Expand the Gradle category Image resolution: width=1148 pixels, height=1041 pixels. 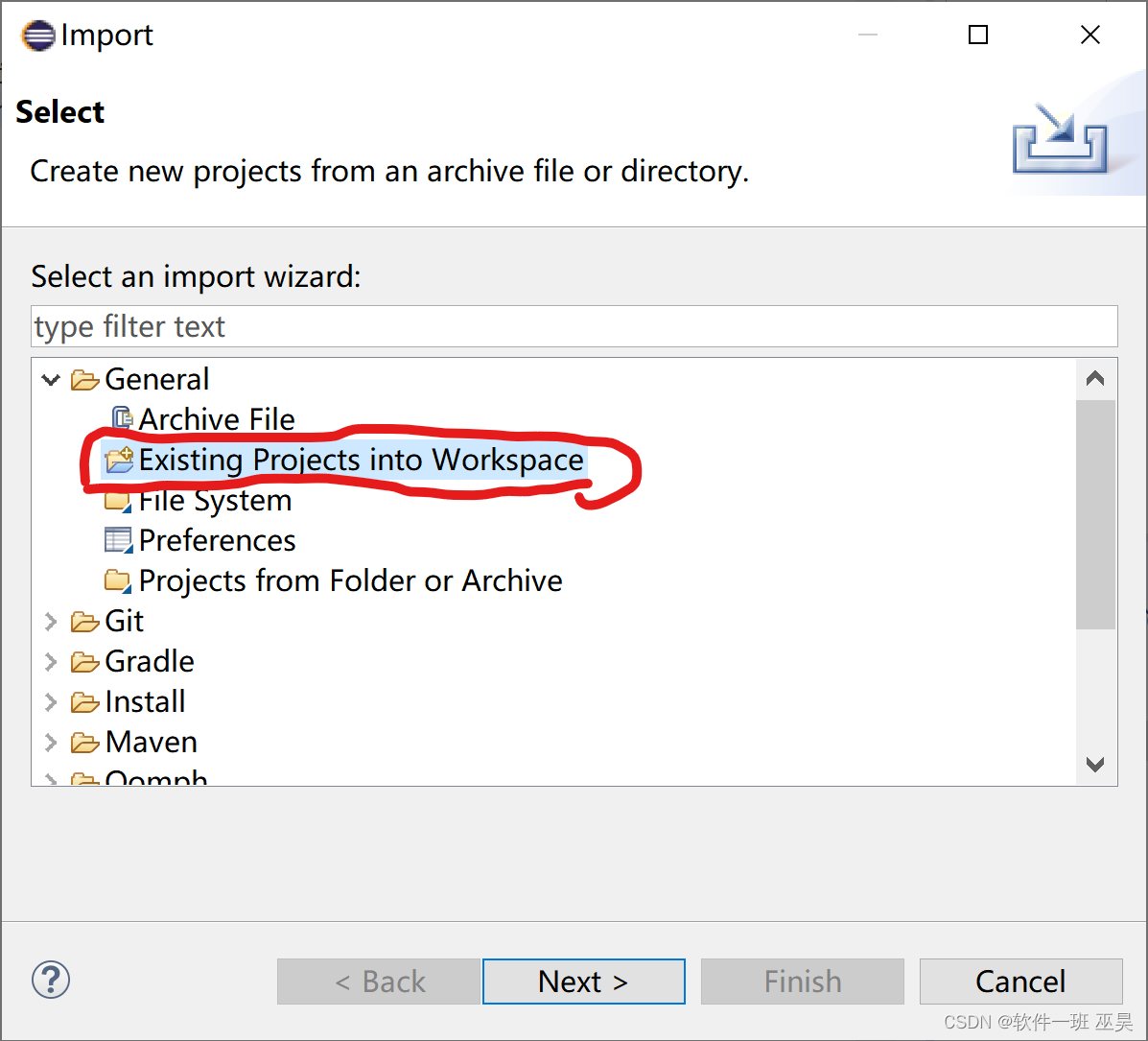pos(51,661)
